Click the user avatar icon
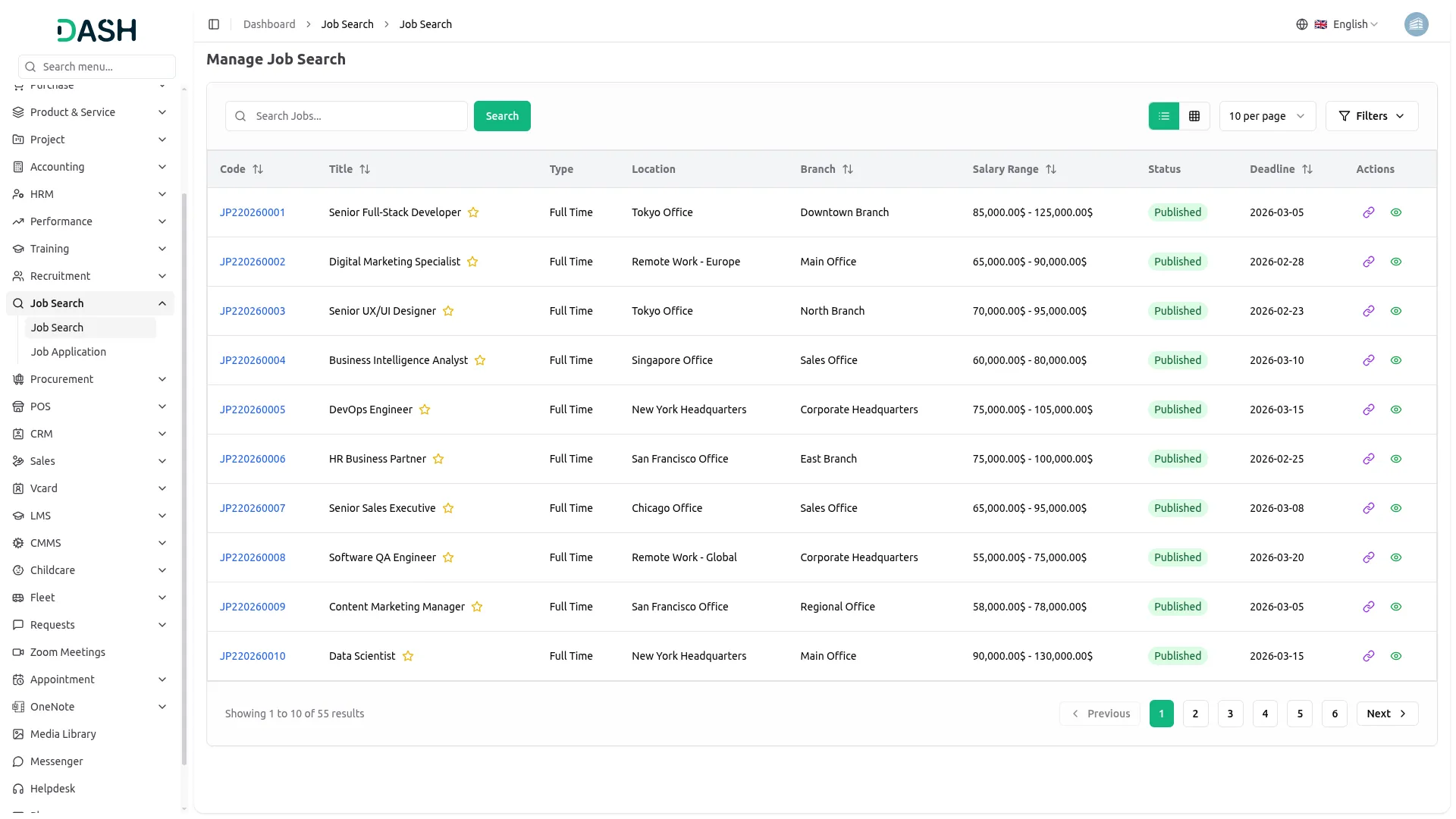 [1416, 24]
